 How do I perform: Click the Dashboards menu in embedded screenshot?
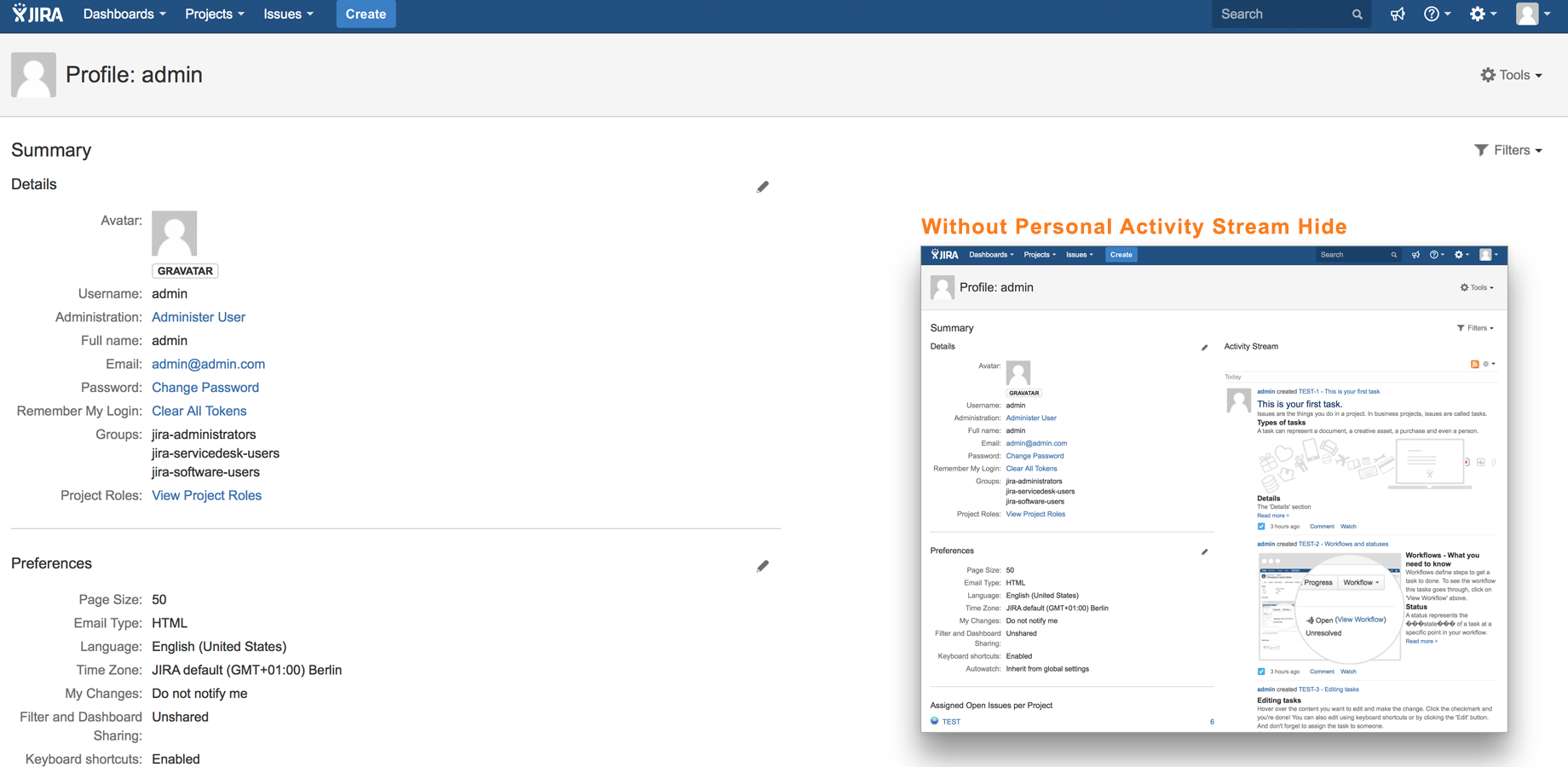click(x=991, y=255)
